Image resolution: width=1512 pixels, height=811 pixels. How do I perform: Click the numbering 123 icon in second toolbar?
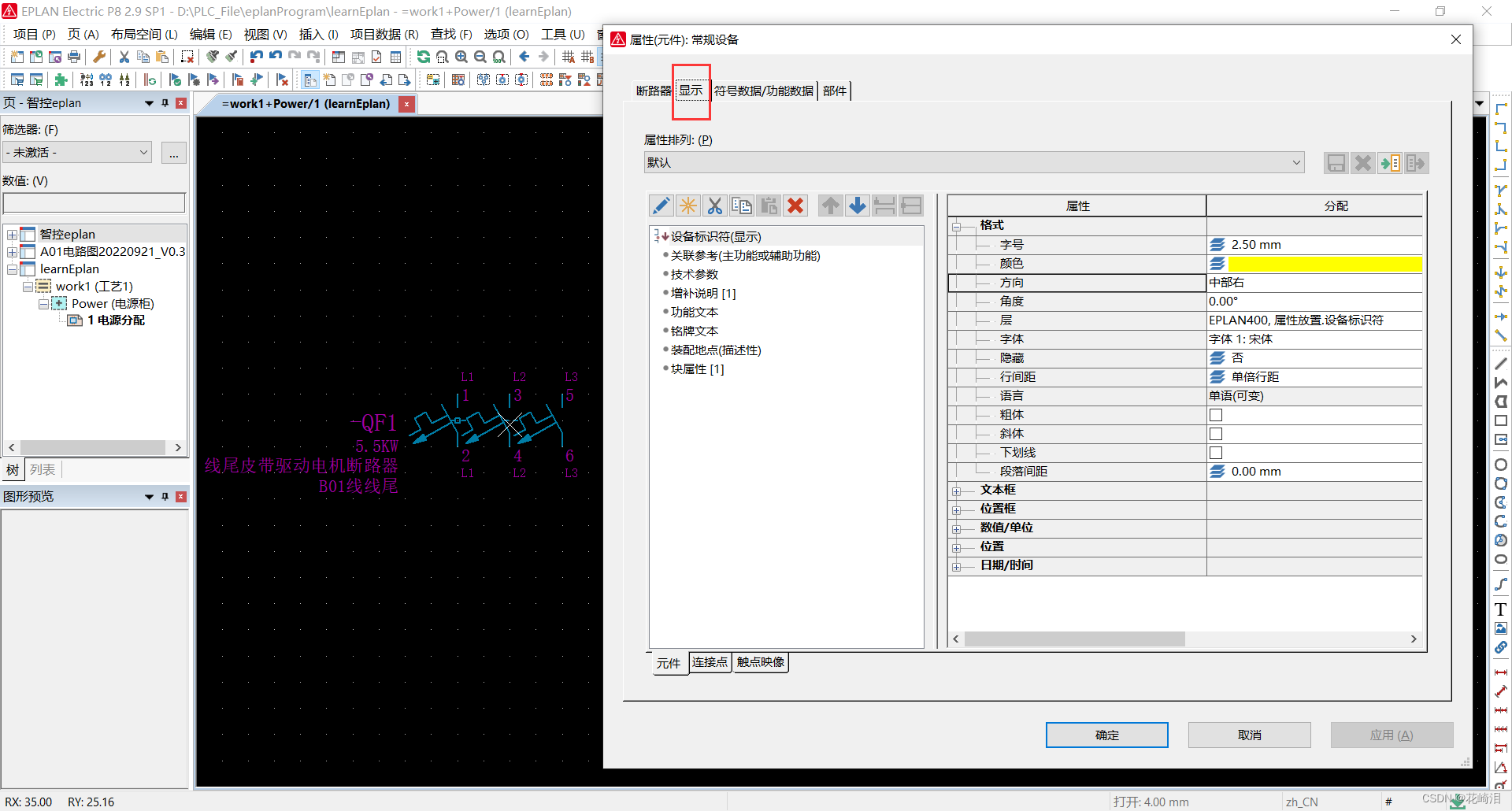87,80
